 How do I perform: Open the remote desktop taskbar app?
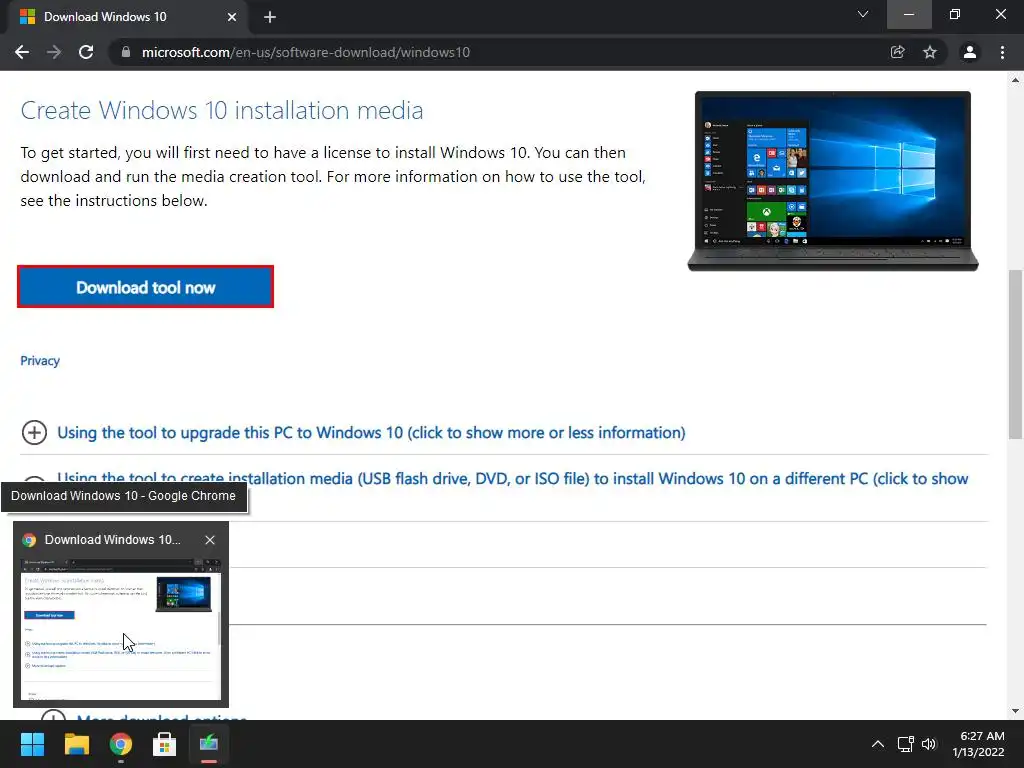(x=209, y=744)
